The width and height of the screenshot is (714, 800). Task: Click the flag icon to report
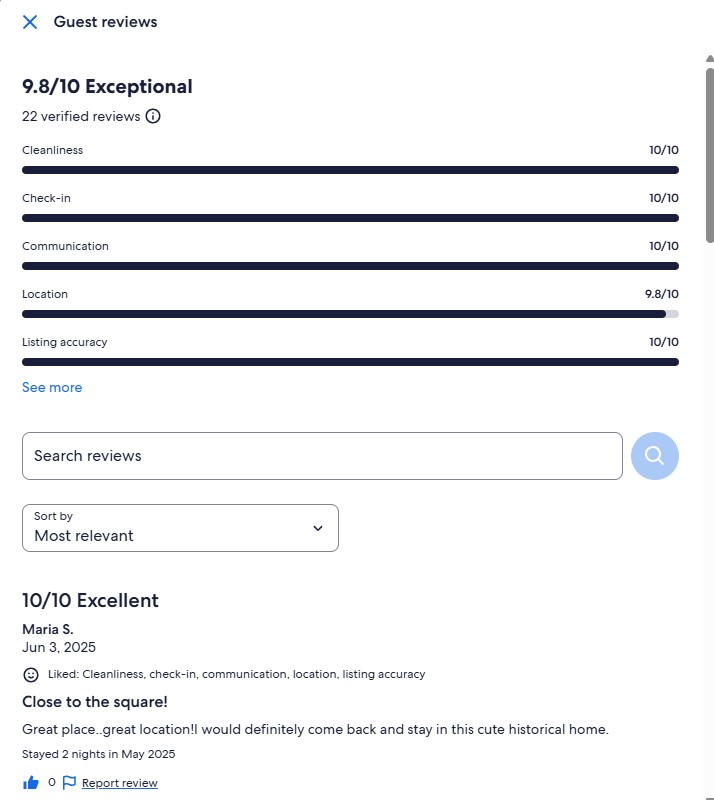click(69, 783)
